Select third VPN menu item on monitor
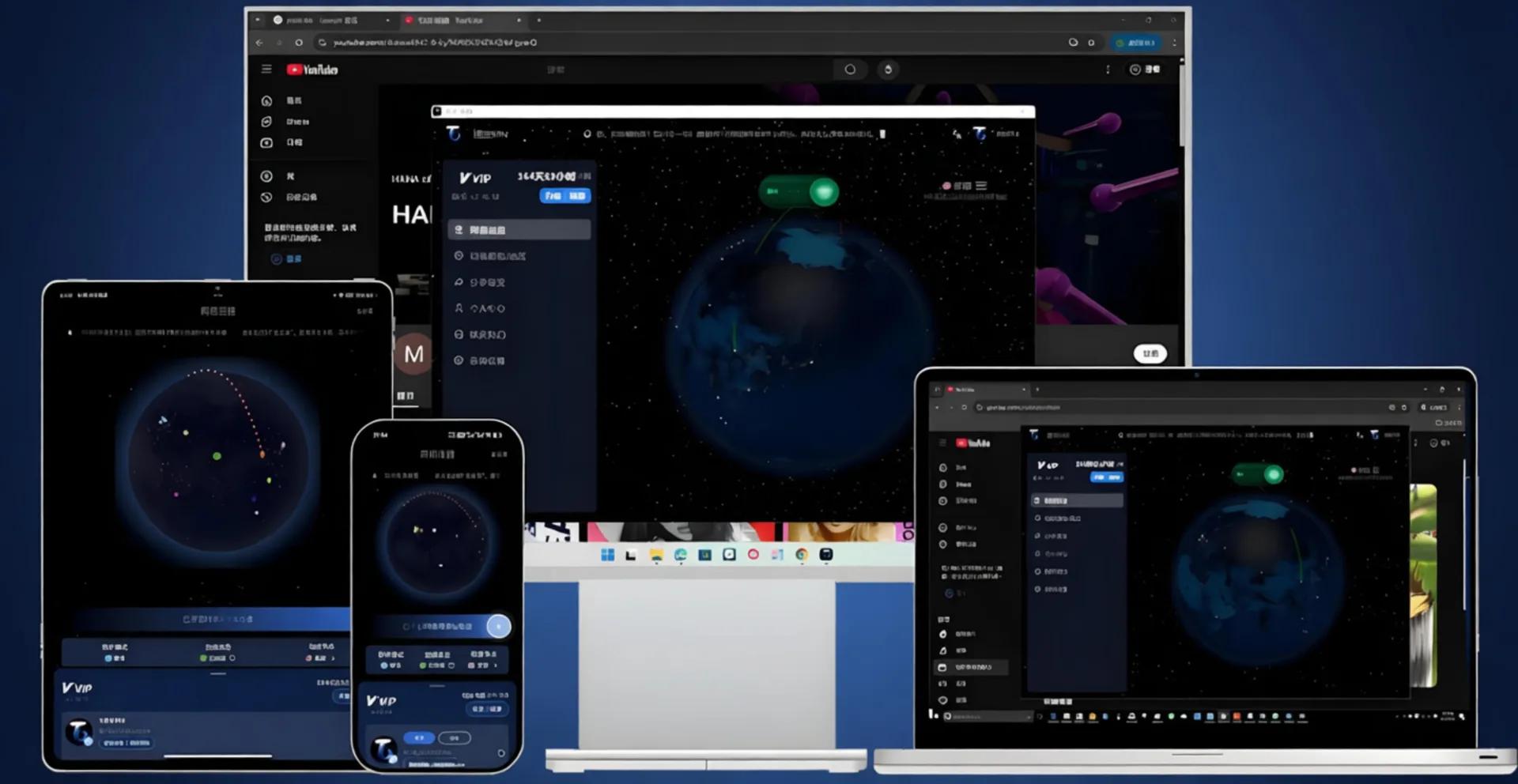 519,282
